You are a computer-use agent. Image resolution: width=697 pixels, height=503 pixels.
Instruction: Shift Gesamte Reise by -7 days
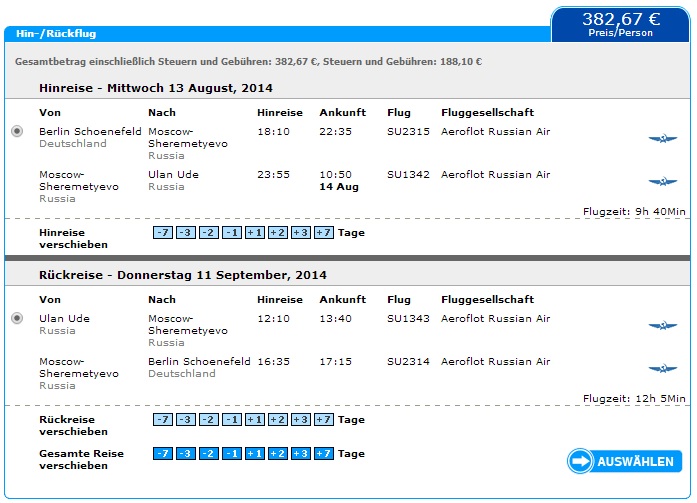coord(163,454)
